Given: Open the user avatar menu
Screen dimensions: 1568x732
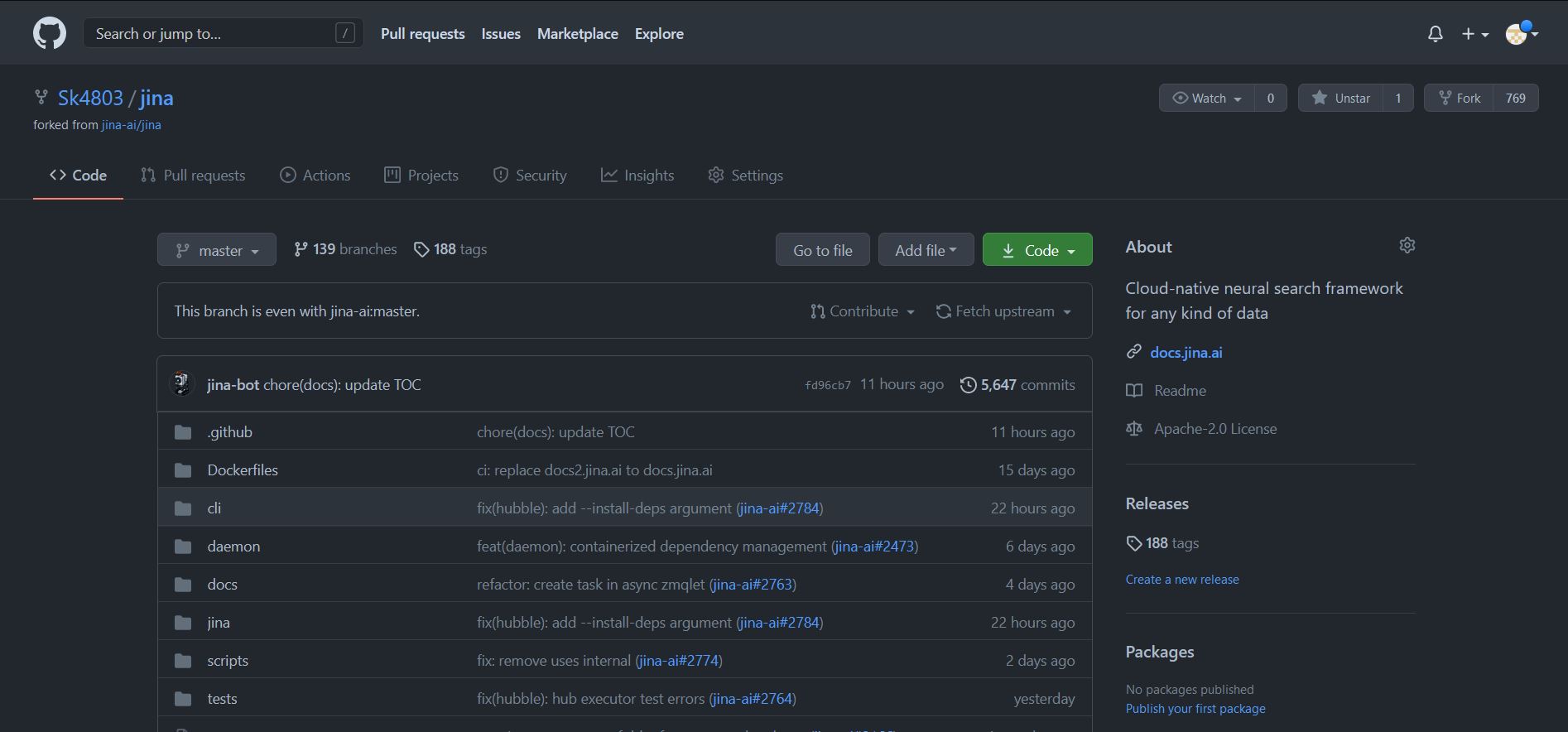Looking at the screenshot, I should tap(1522, 34).
